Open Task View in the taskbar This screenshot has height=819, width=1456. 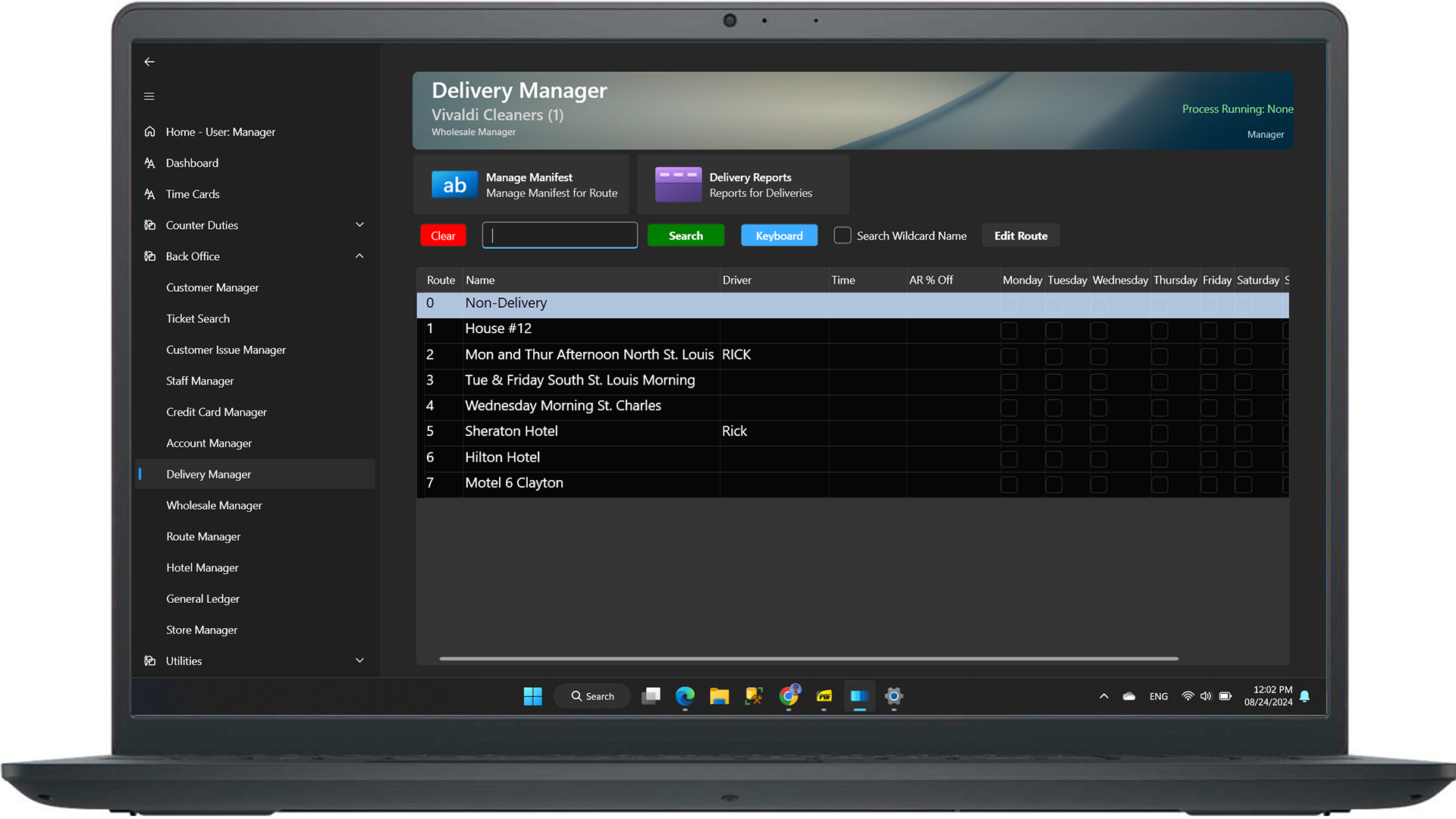tap(651, 696)
